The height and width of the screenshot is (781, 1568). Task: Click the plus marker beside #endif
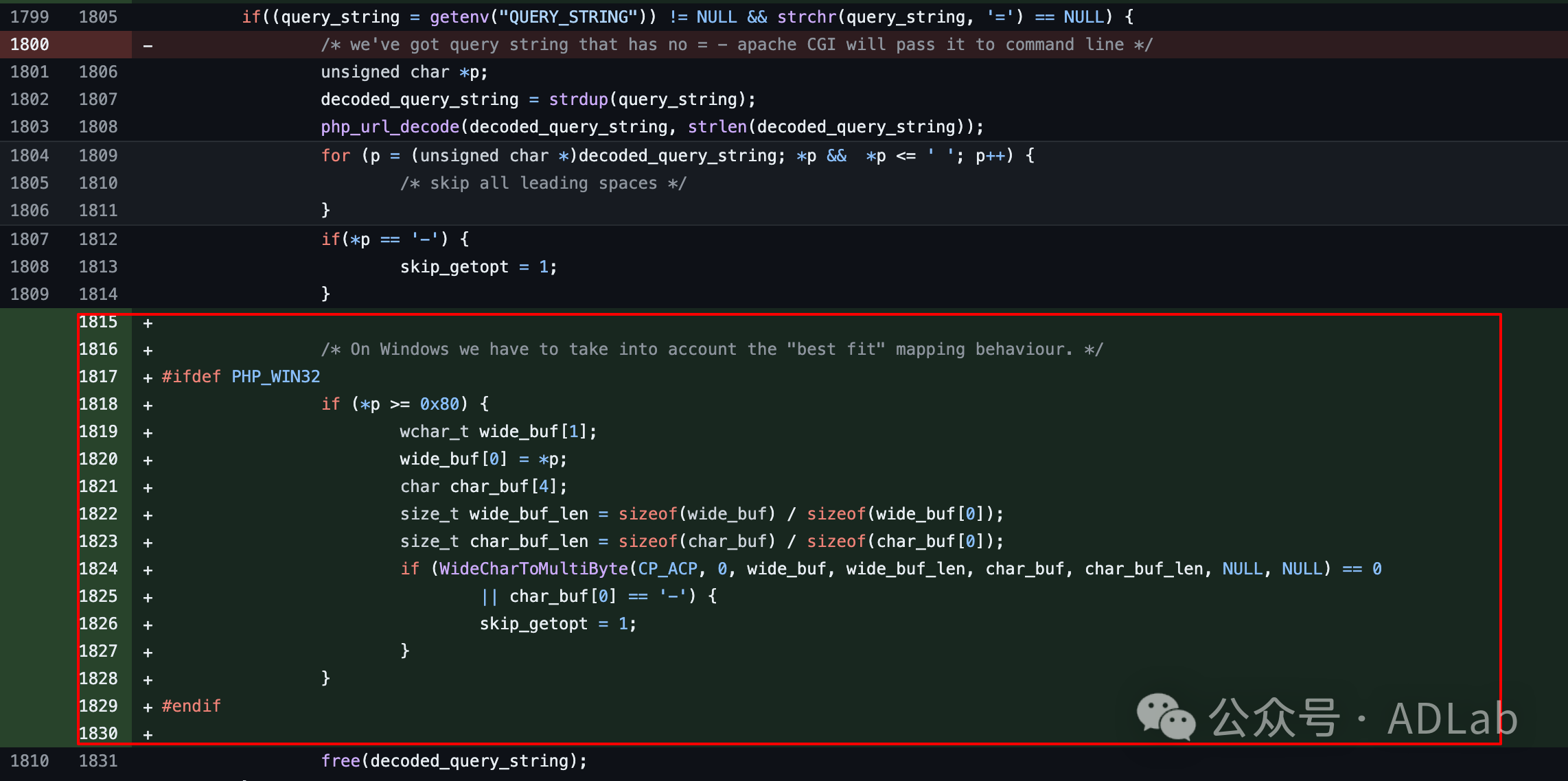pos(148,707)
